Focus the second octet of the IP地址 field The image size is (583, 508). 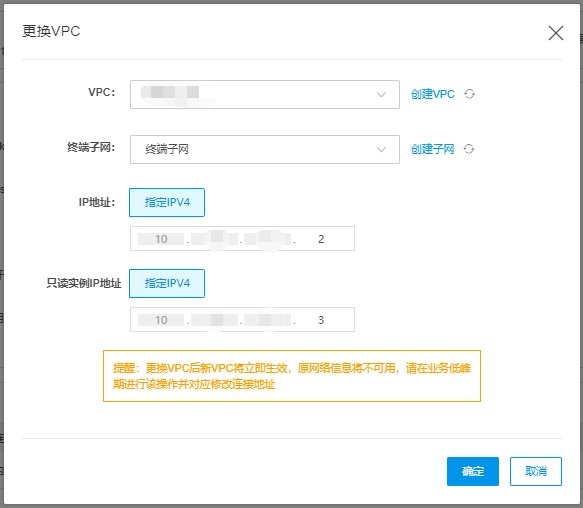215,239
